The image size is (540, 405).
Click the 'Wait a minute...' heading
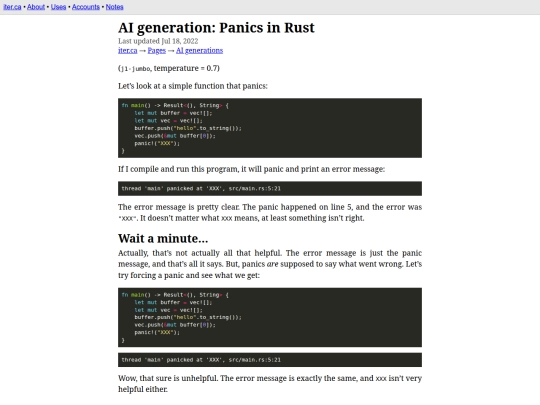click(x=163, y=238)
